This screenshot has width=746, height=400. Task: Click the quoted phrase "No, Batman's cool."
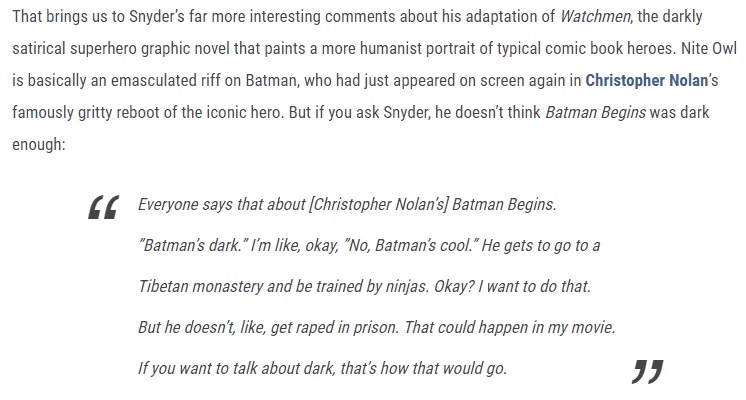point(411,245)
